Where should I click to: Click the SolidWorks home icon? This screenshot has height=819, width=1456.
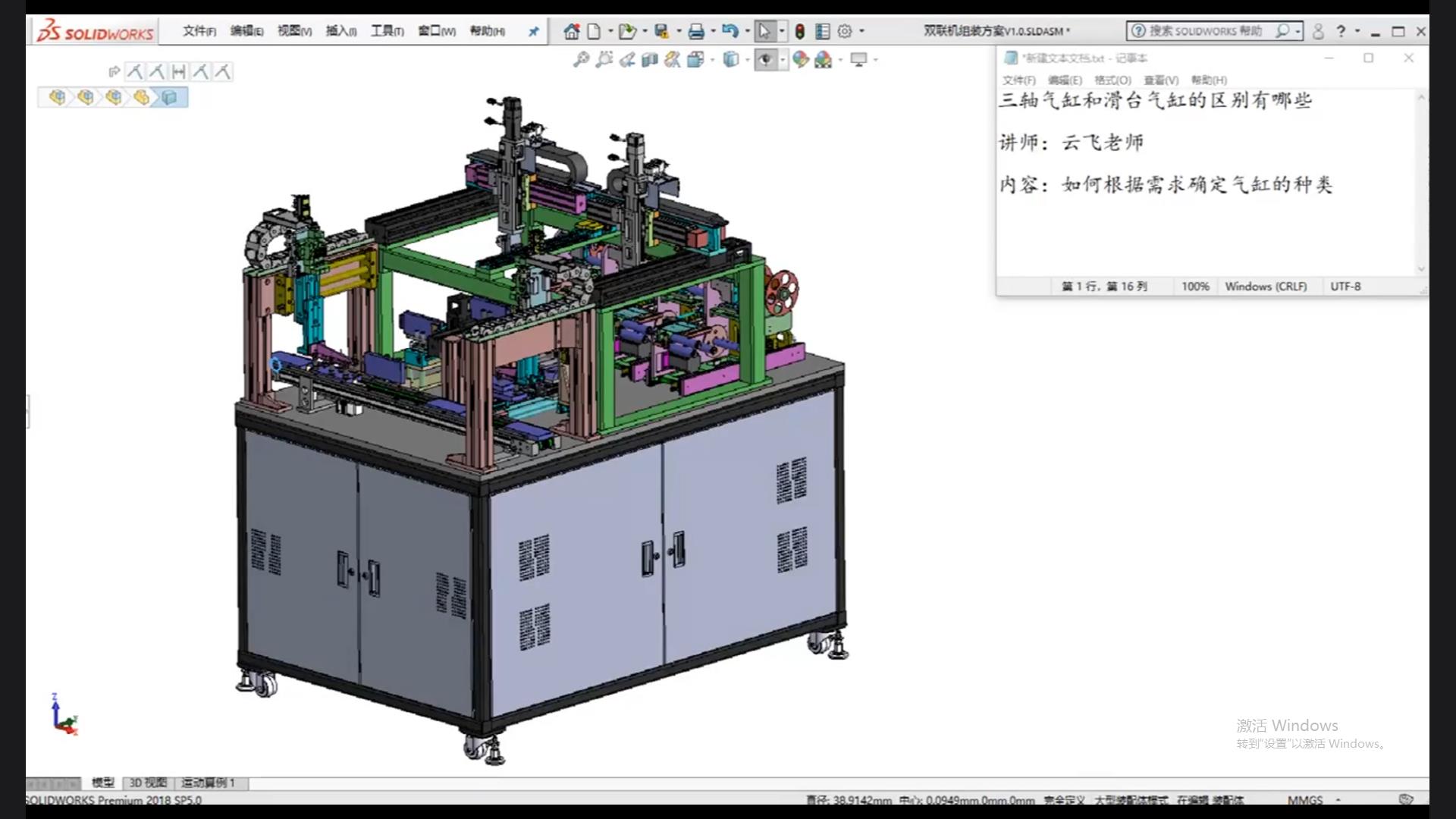(x=572, y=31)
